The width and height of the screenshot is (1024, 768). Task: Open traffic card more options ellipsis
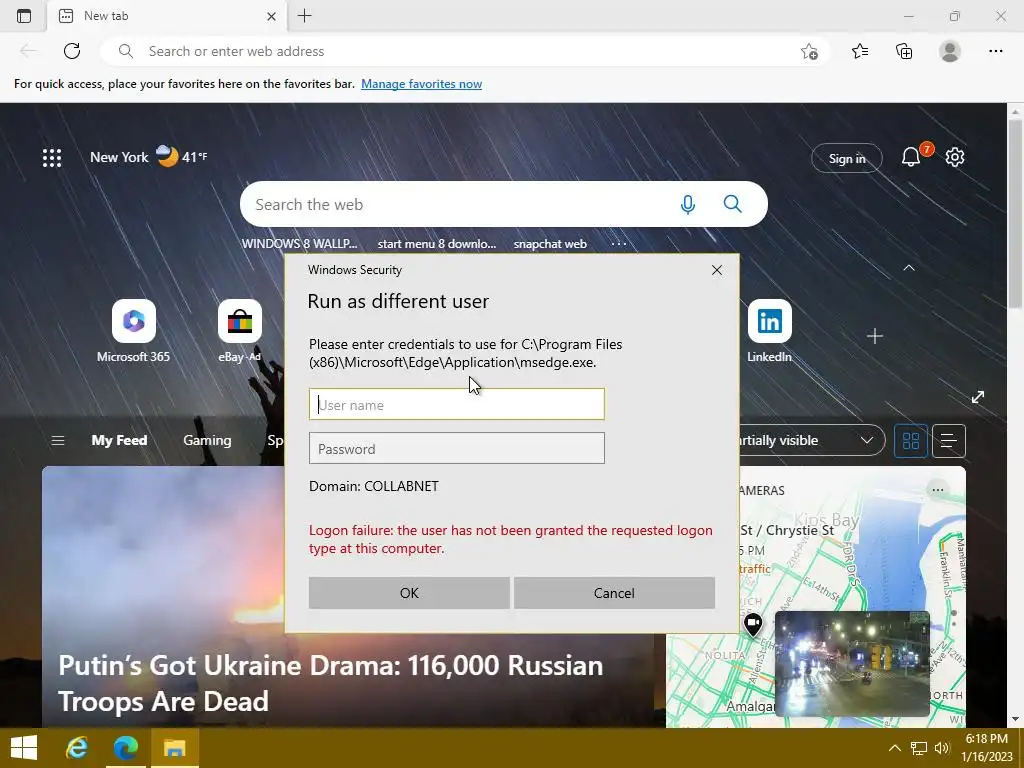pos(938,490)
